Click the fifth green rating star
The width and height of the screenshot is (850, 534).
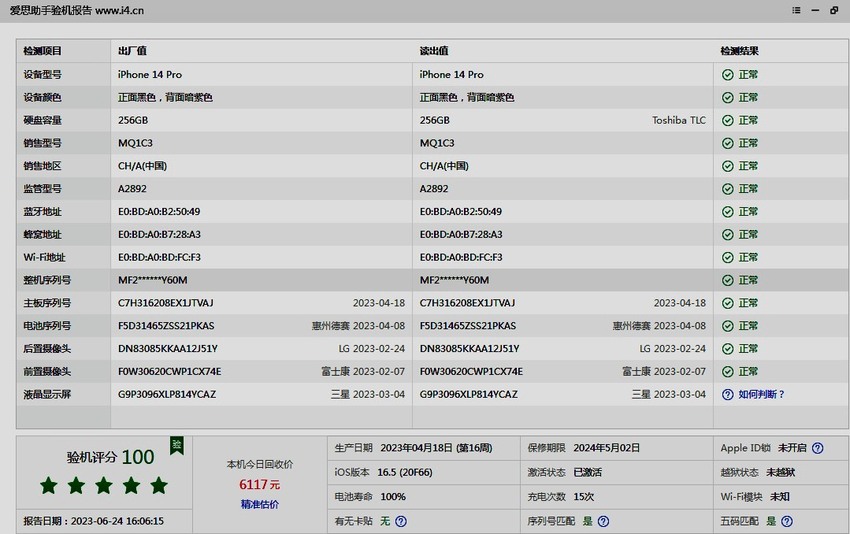(159, 485)
